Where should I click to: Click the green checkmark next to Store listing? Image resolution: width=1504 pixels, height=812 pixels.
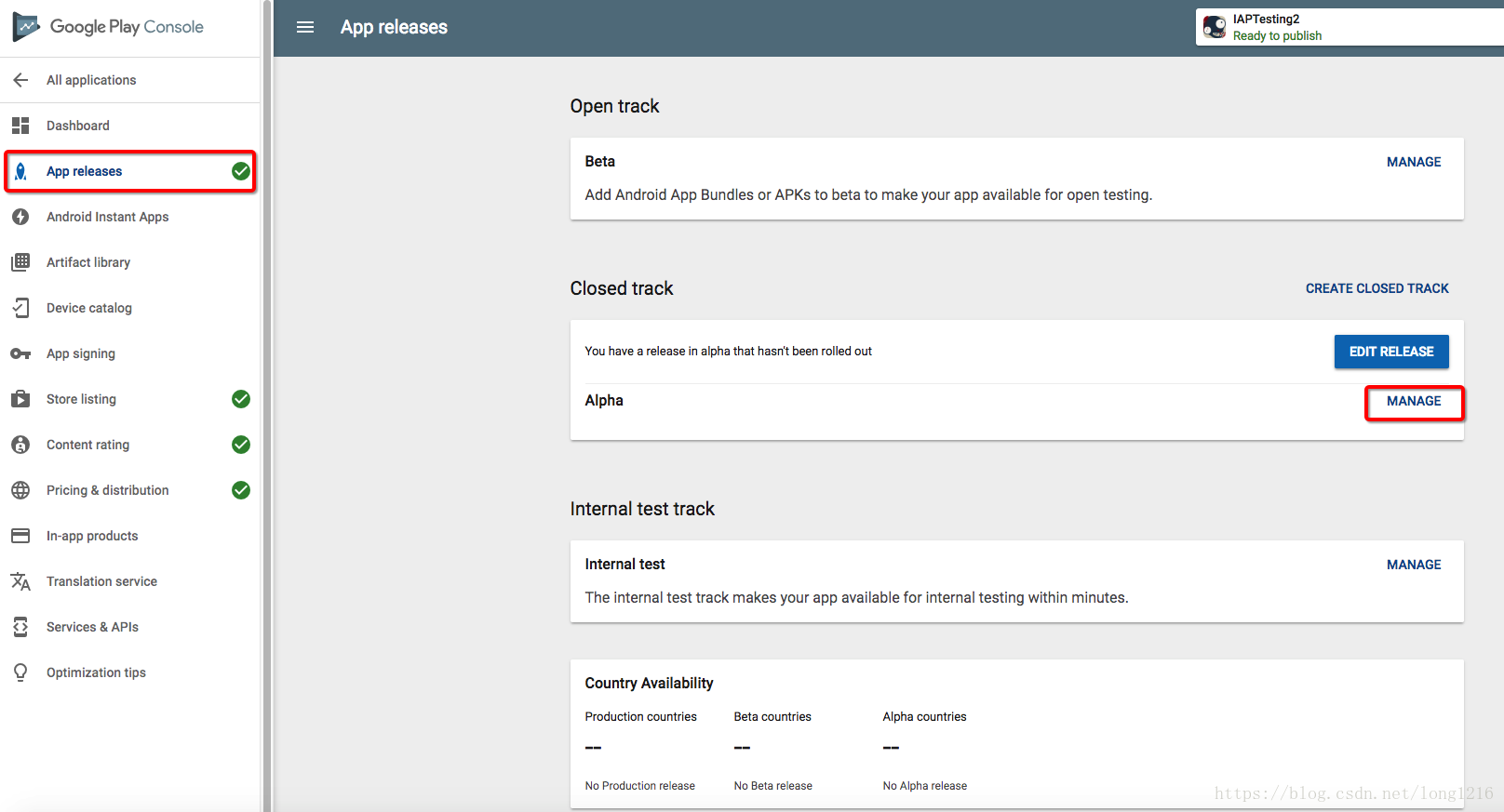point(241,399)
